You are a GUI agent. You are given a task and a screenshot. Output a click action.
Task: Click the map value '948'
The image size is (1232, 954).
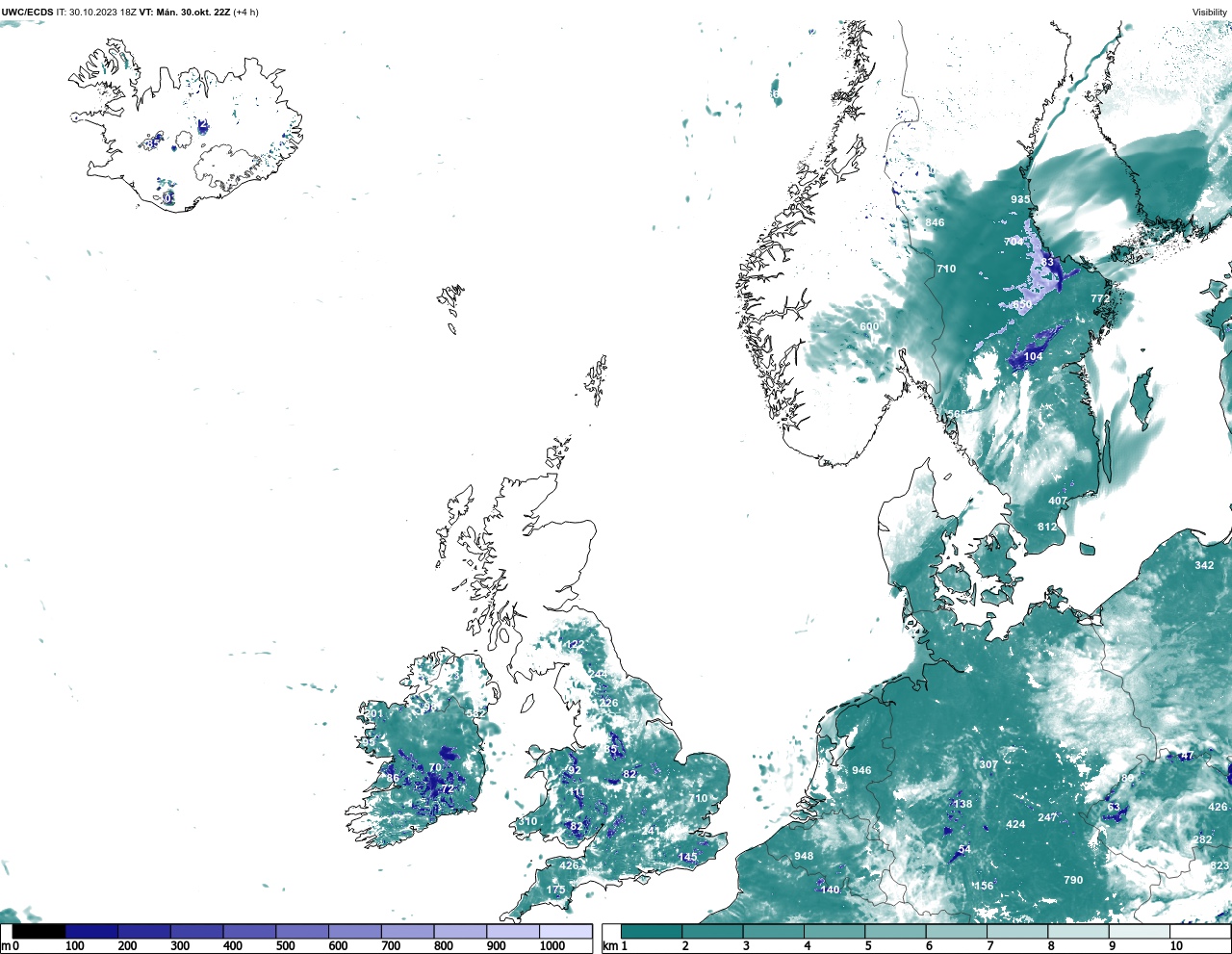coord(804,856)
